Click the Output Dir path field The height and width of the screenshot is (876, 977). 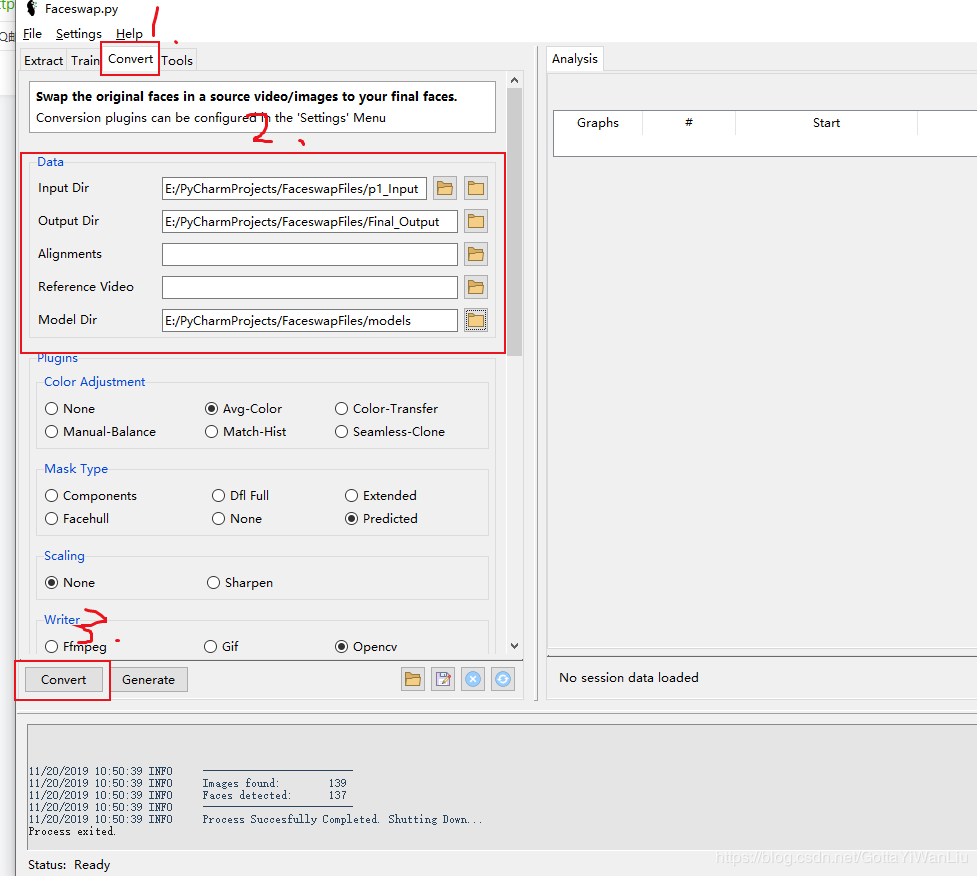310,221
